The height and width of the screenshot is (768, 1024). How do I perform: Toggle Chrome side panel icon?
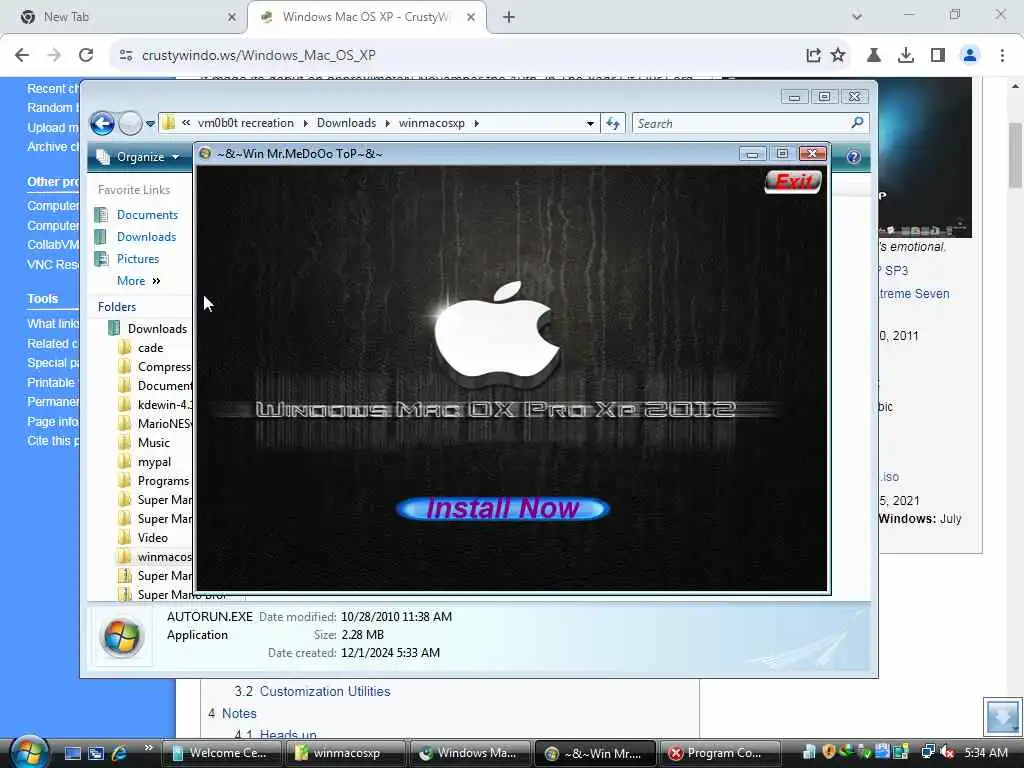[x=938, y=56]
